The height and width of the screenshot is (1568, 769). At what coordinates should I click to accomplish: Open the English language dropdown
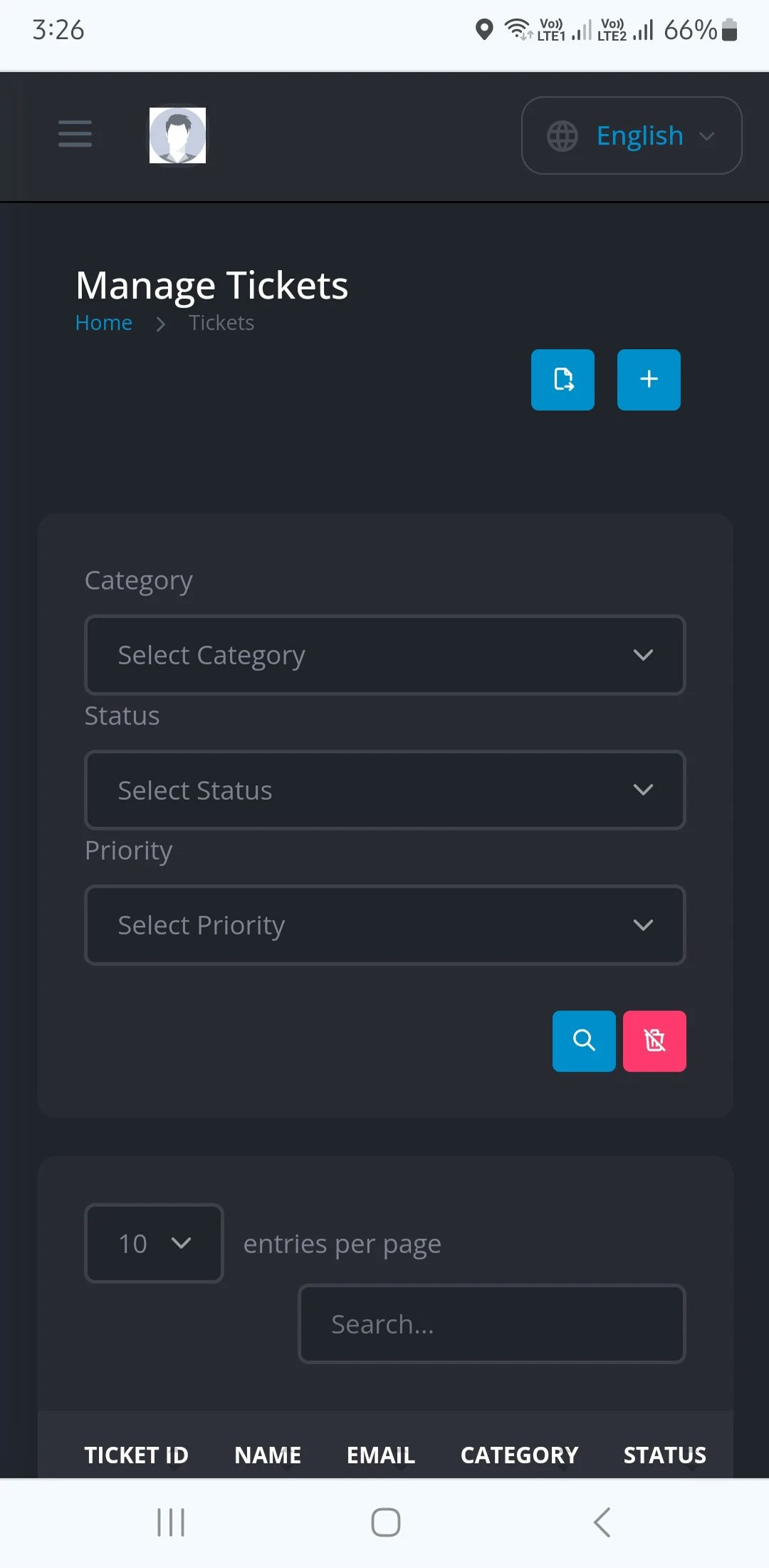pos(632,135)
